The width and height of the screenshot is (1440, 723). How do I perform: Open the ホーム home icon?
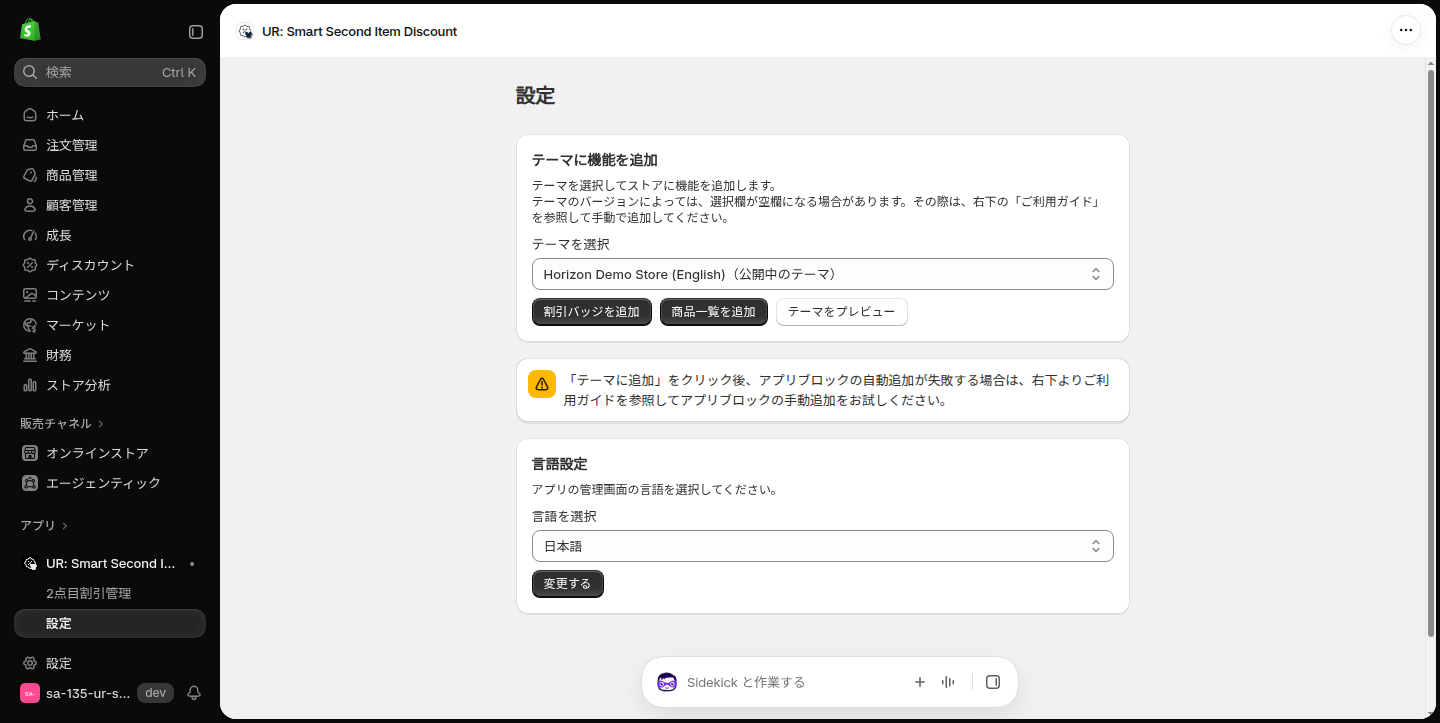30,115
